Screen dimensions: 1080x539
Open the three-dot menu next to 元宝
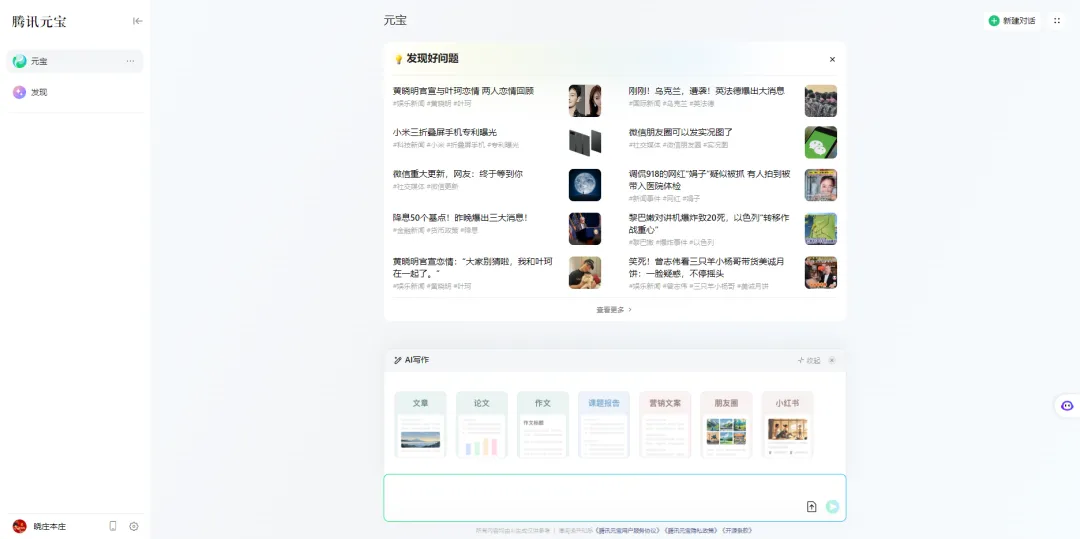coord(130,61)
